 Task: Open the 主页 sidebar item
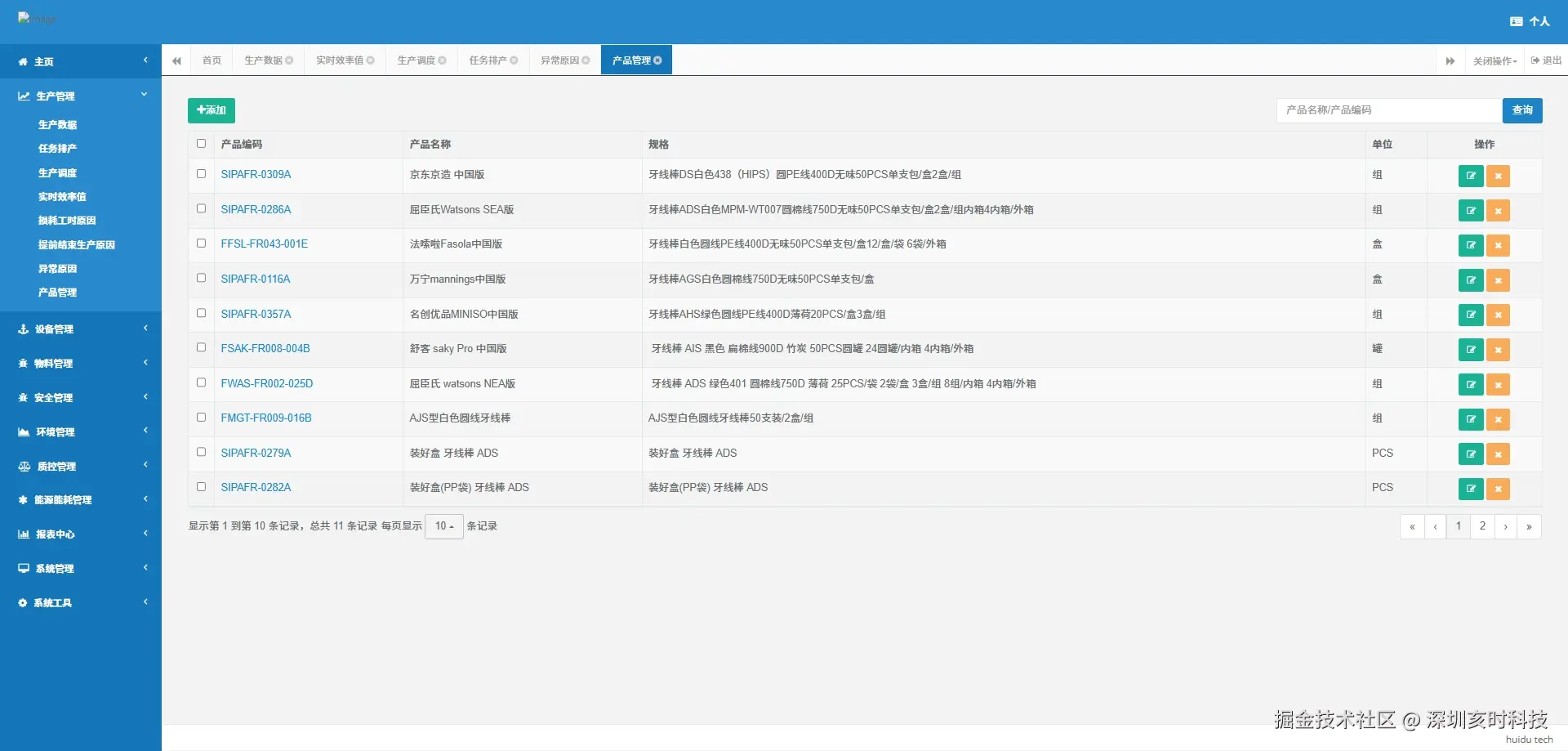pyautogui.click(x=81, y=61)
